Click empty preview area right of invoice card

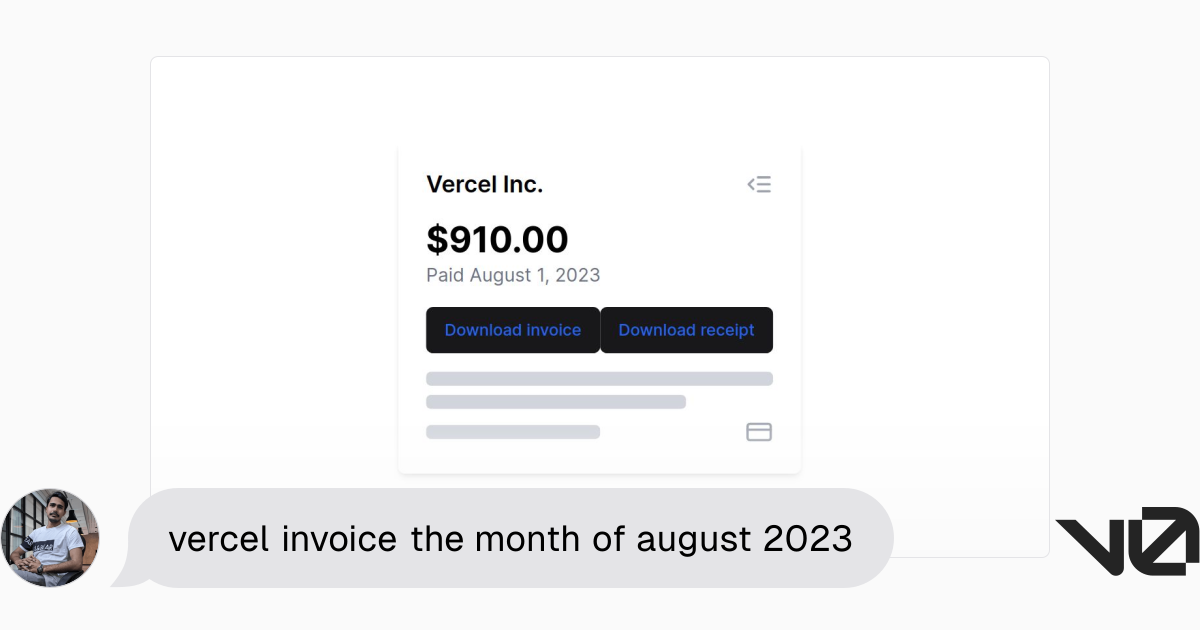925,300
